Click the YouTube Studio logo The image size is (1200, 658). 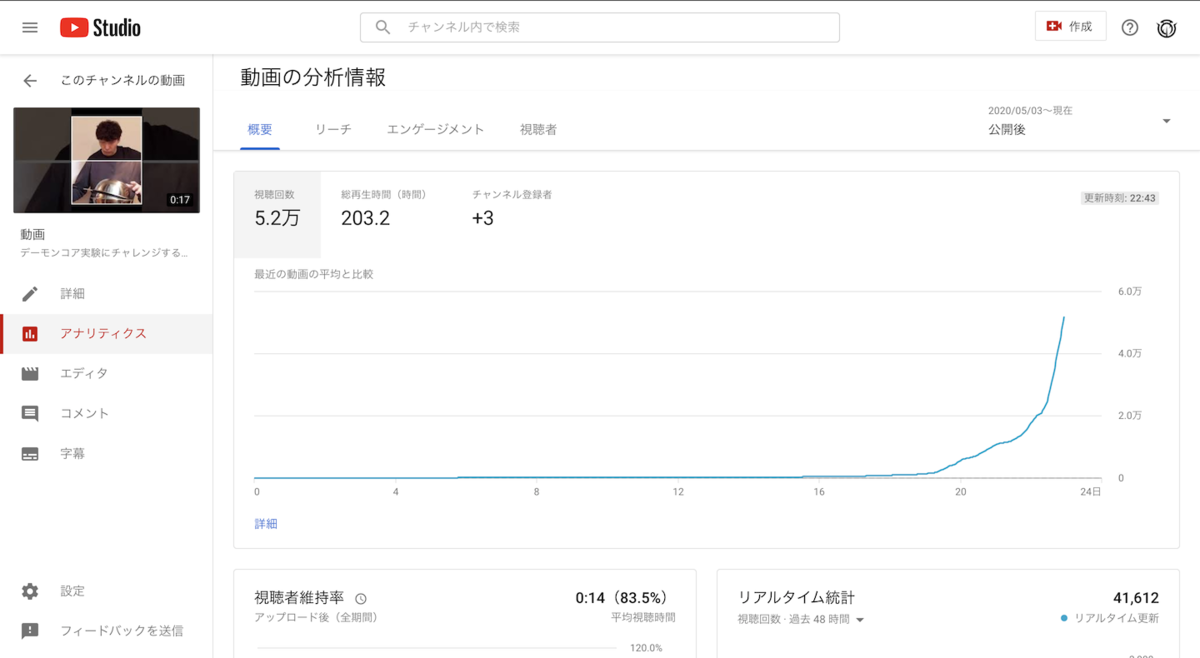pos(100,27)
